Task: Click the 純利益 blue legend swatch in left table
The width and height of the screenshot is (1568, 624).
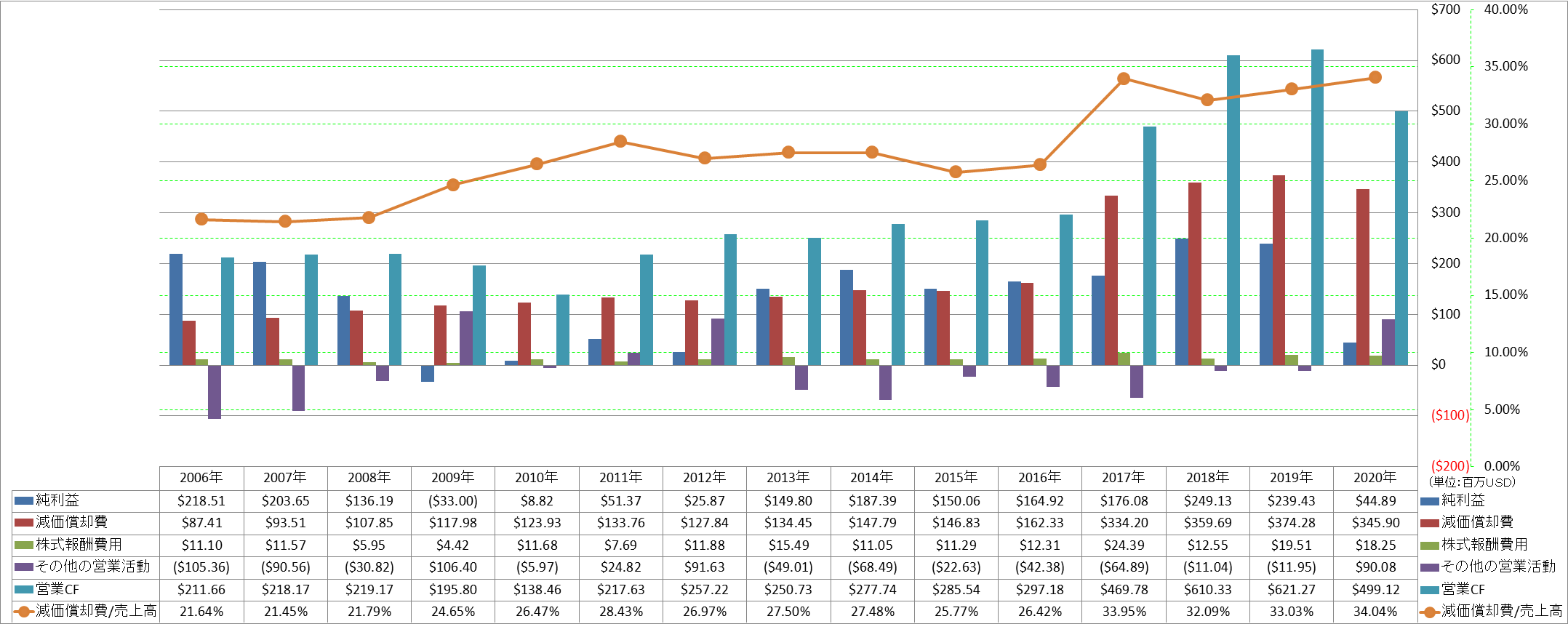Action: point(24,500)
